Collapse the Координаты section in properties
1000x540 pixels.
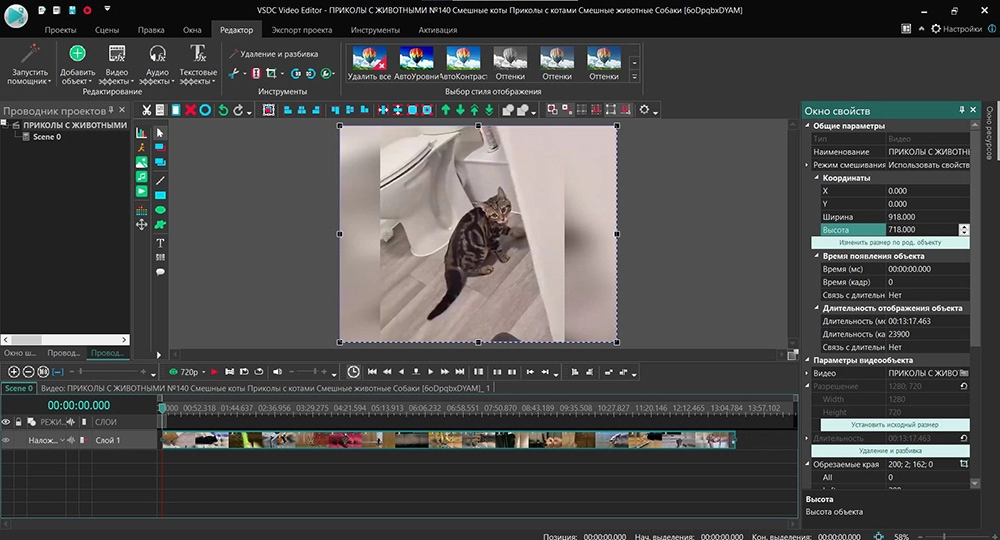pyautogui.click(x=816, y=178)
